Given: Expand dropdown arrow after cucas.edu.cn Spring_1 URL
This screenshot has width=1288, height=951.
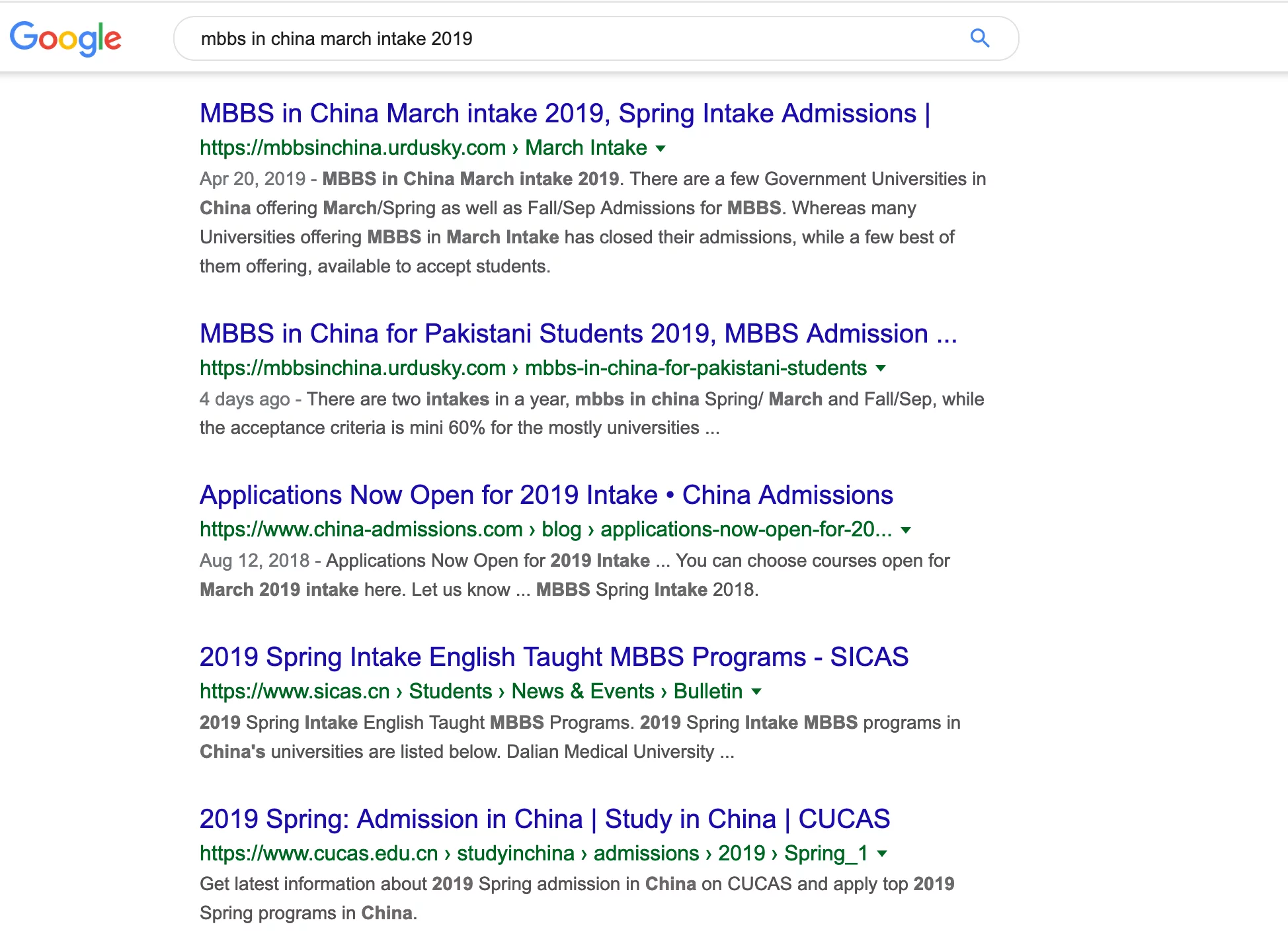Looking at the screenshot, I should (x=881, y=854).
